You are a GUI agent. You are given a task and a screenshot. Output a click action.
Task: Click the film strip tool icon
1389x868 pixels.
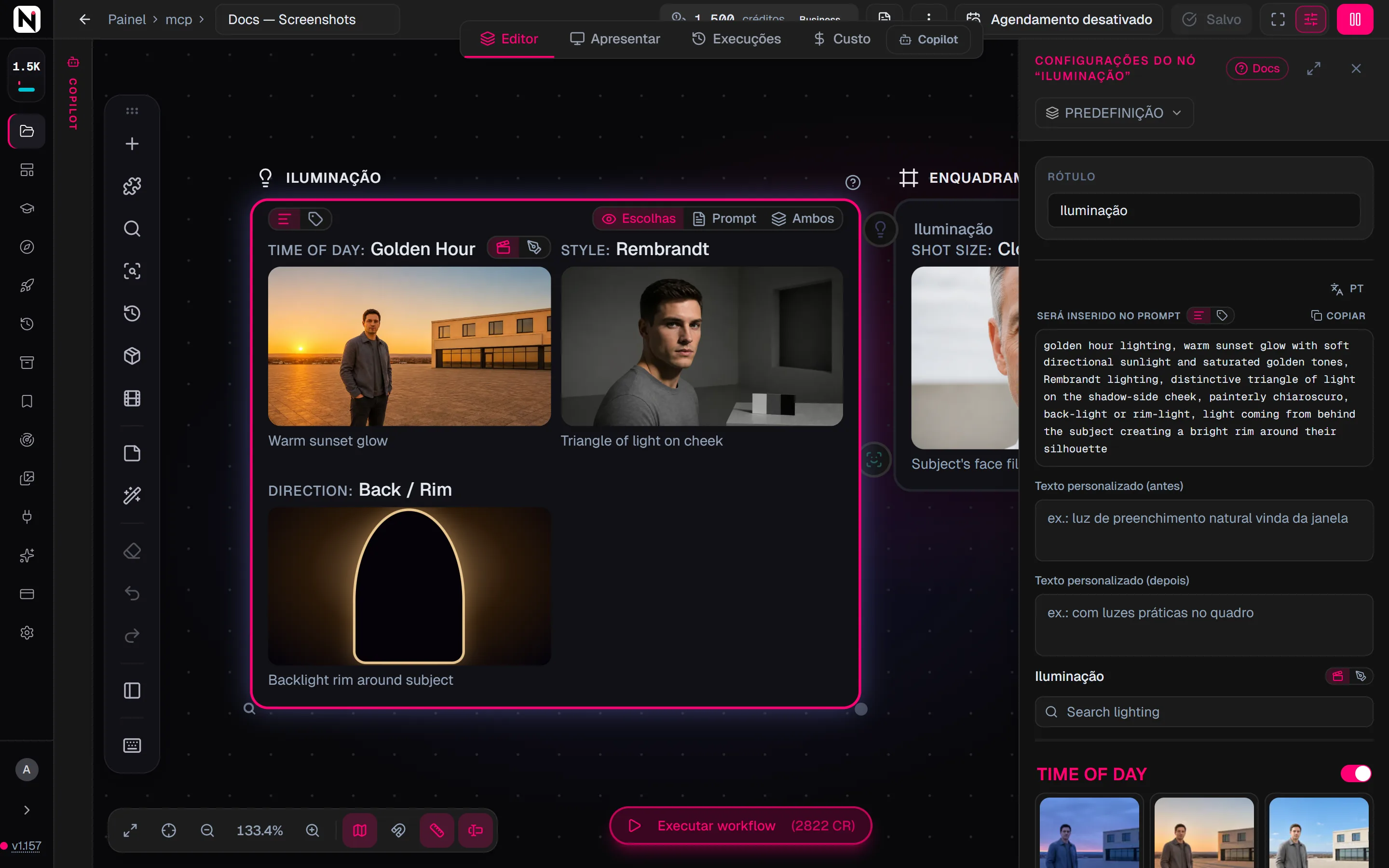pyautogui.click(x=132, y=398)
